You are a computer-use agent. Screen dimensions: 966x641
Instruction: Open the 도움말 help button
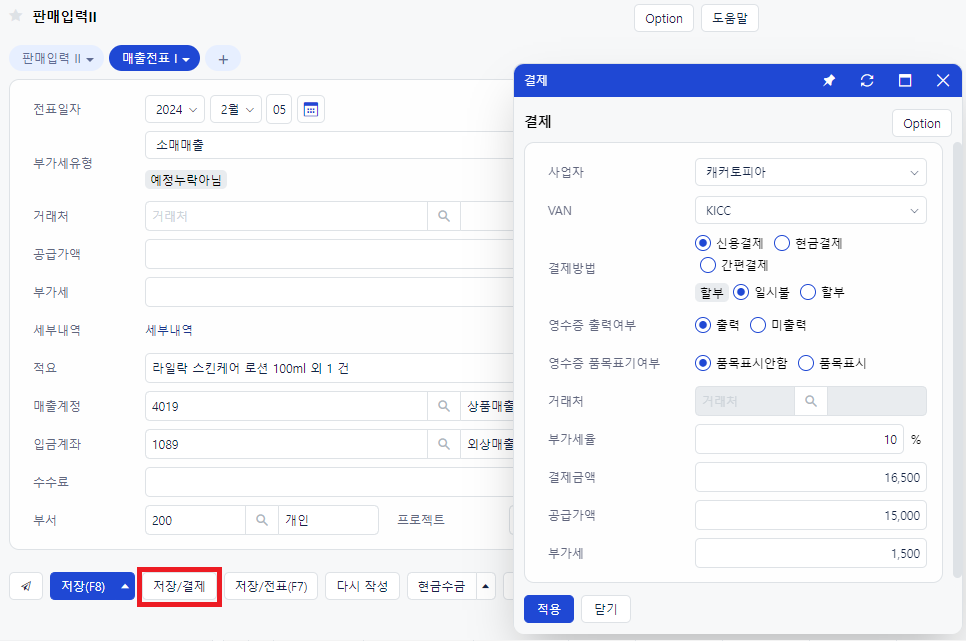click(729, 18)
